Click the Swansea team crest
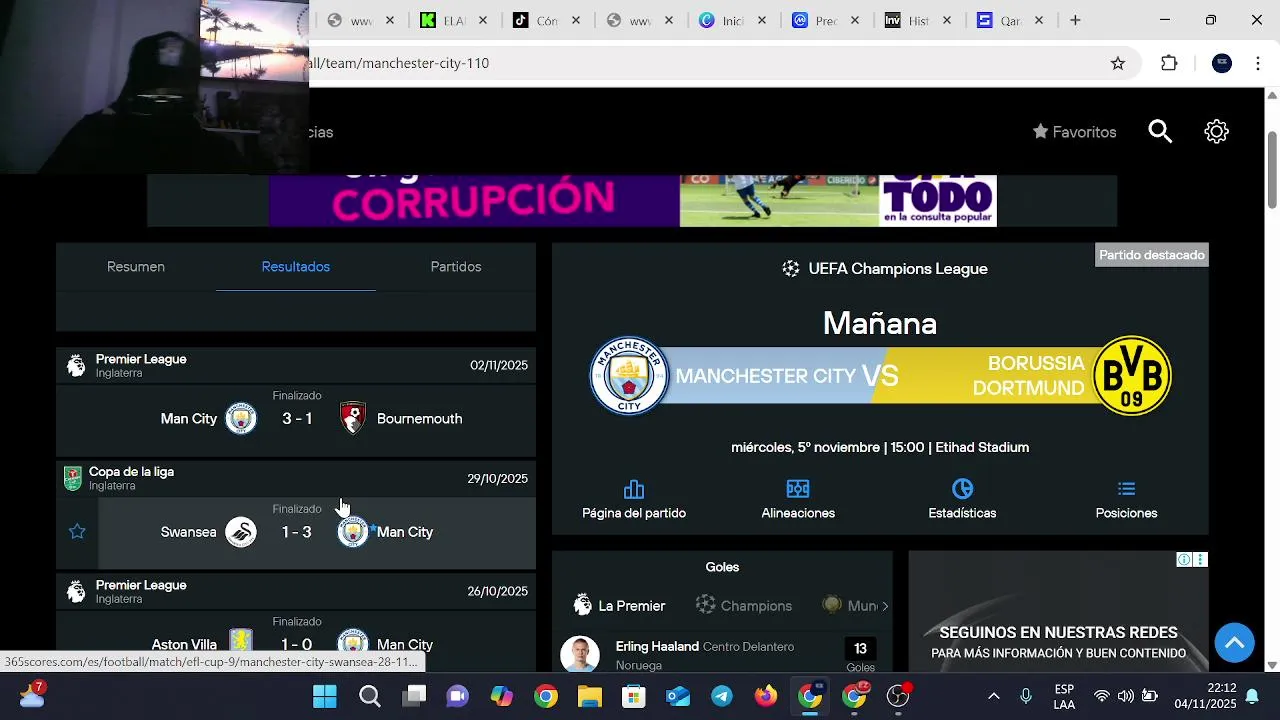1280x720 pixels. pyautogui.click(x=240, y=532)
